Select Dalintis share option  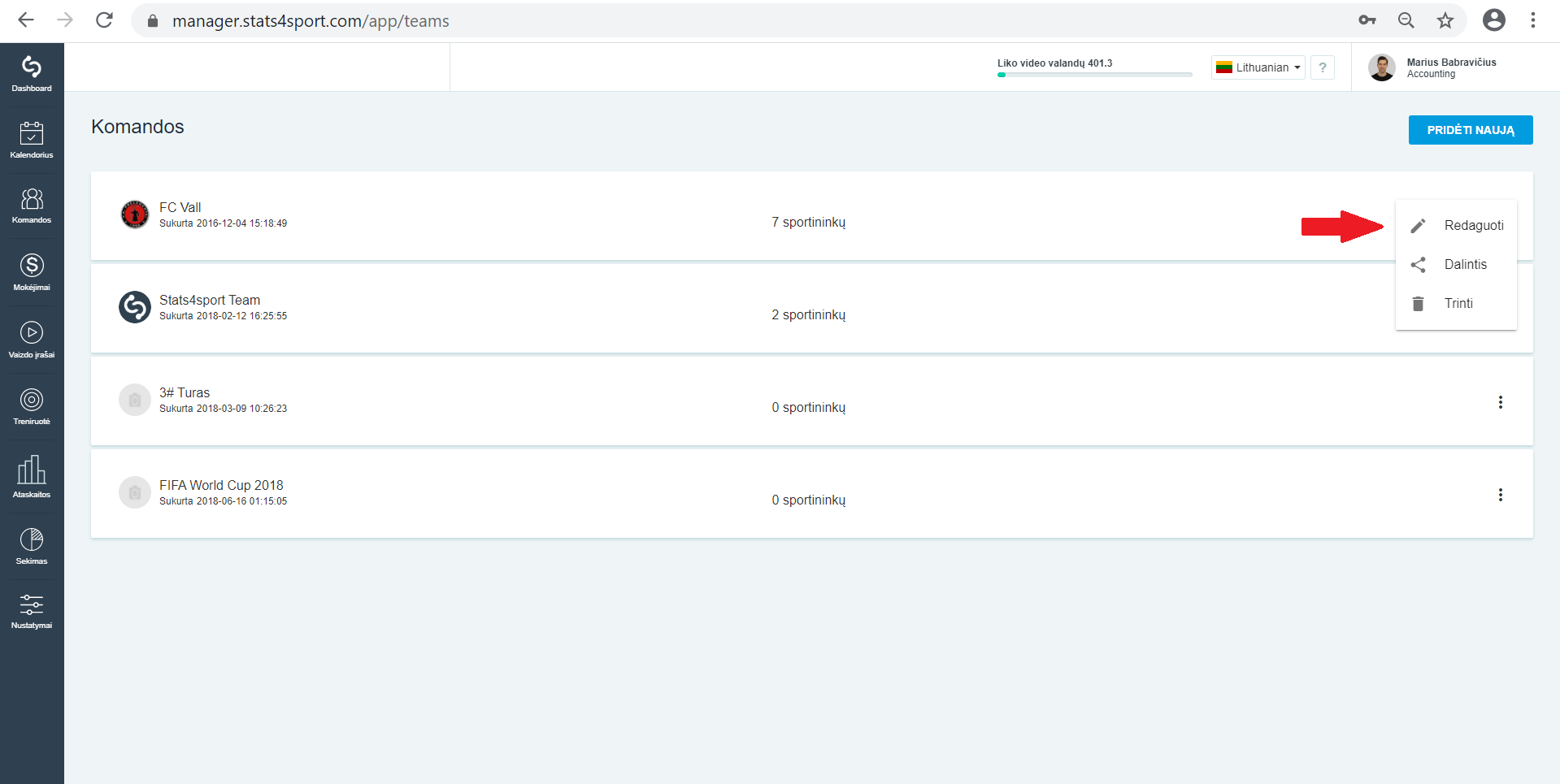[x=1456, y=265]
